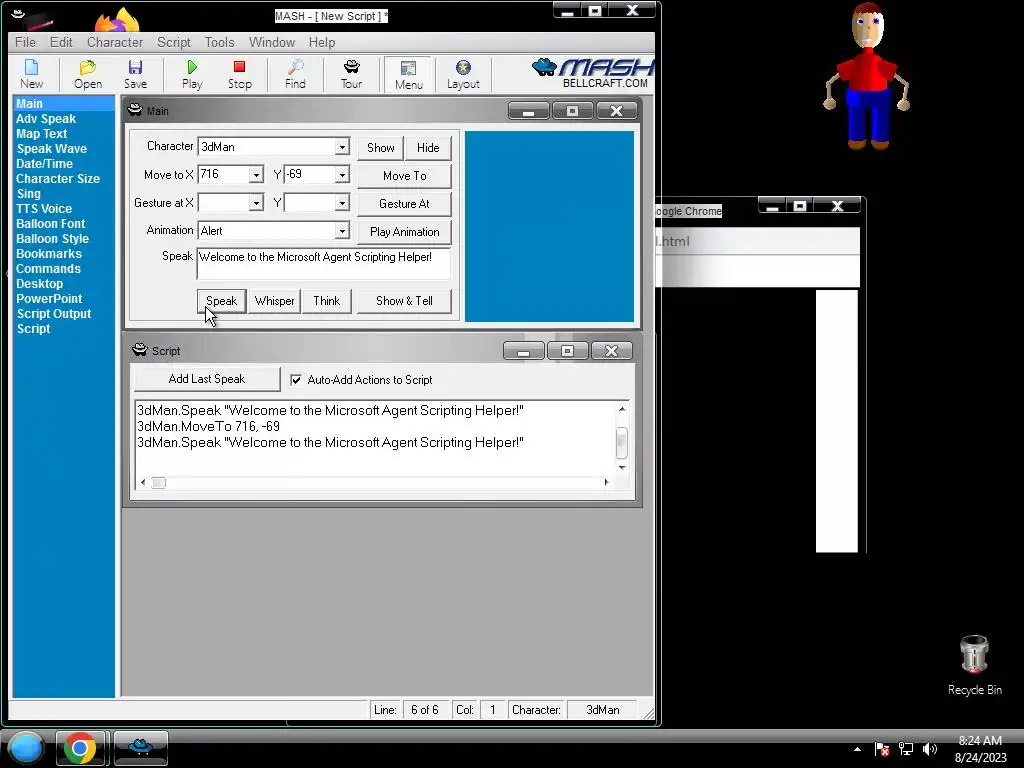Click the Layout toolbar icon

463,74
